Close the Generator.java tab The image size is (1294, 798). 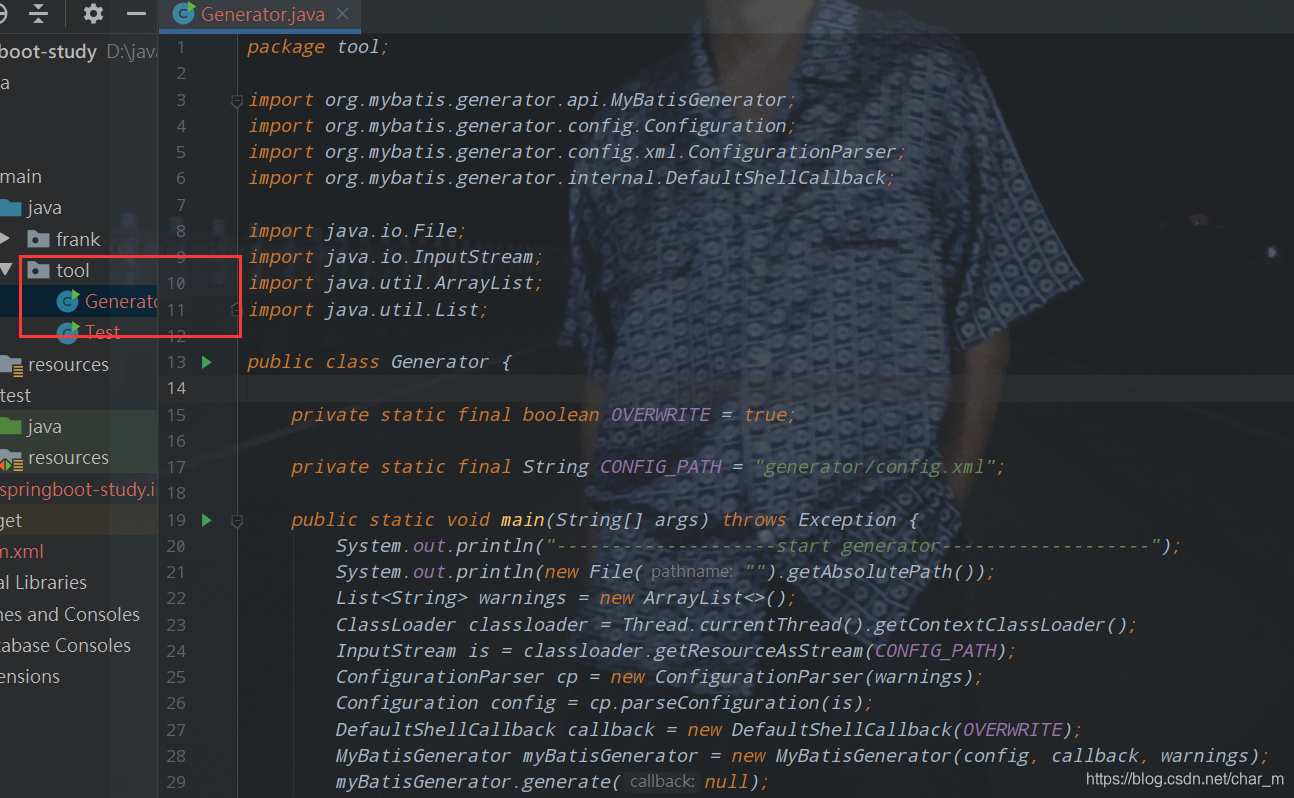pos(343,14)
